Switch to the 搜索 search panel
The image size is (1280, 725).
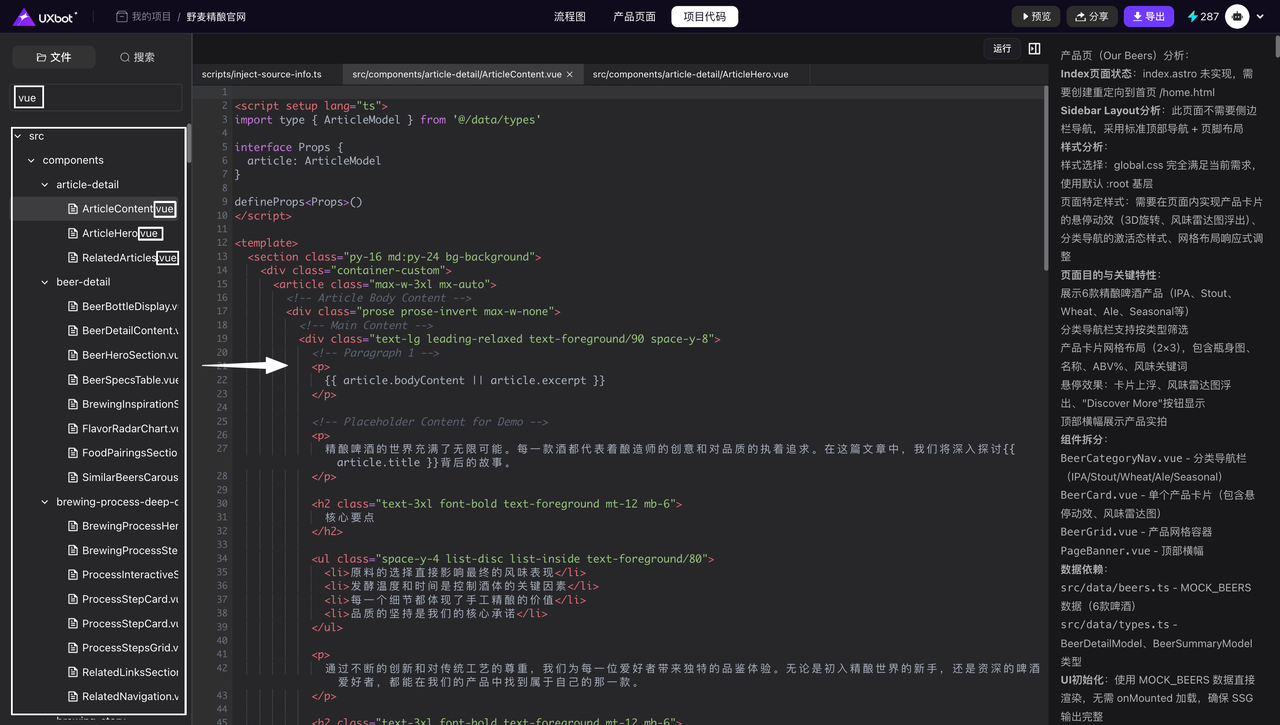(x=137, y=57)
